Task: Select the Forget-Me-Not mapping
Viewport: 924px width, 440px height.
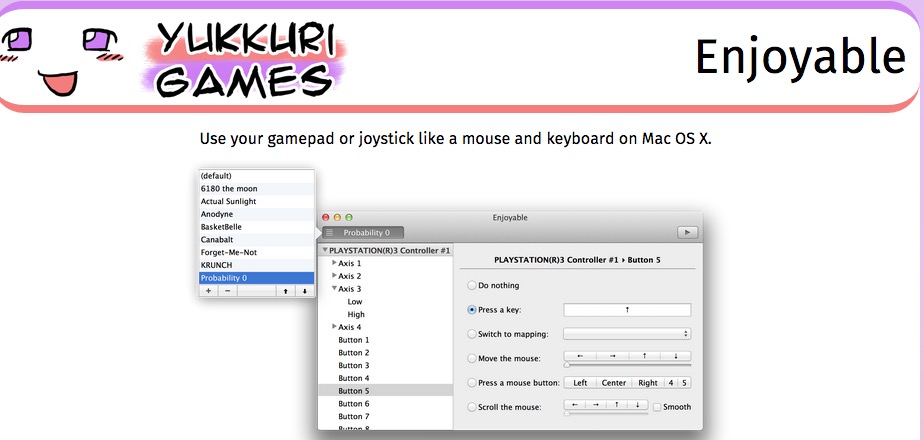Action: pyautogui.click(x=256, y=252)
